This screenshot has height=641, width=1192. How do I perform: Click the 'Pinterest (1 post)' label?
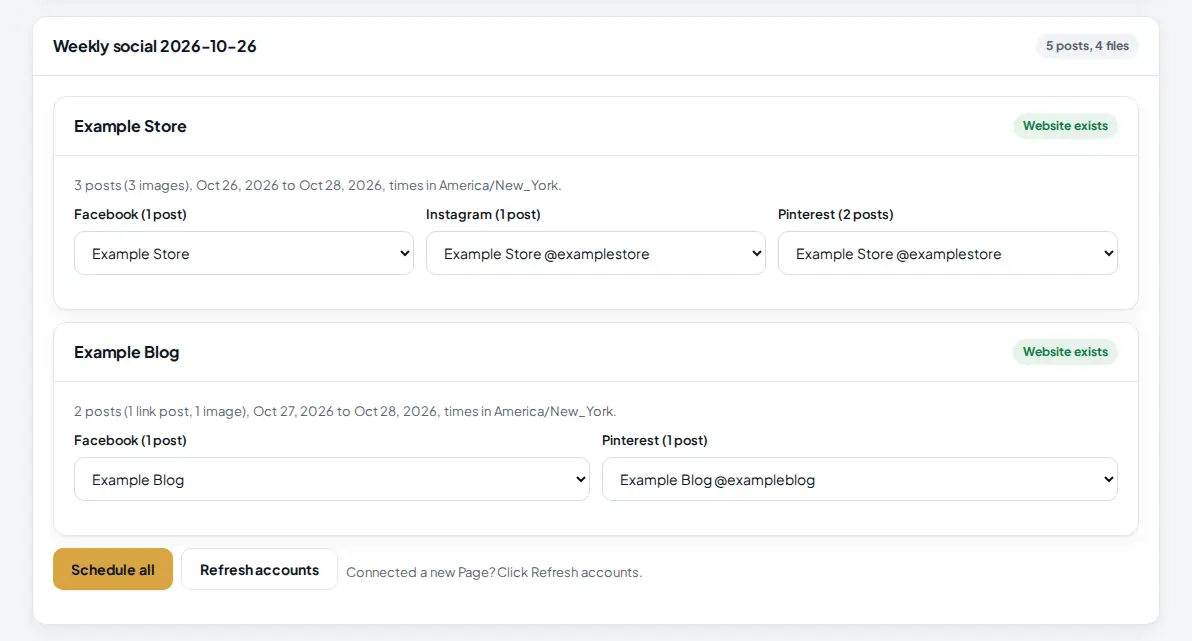(x=654, y=440)
